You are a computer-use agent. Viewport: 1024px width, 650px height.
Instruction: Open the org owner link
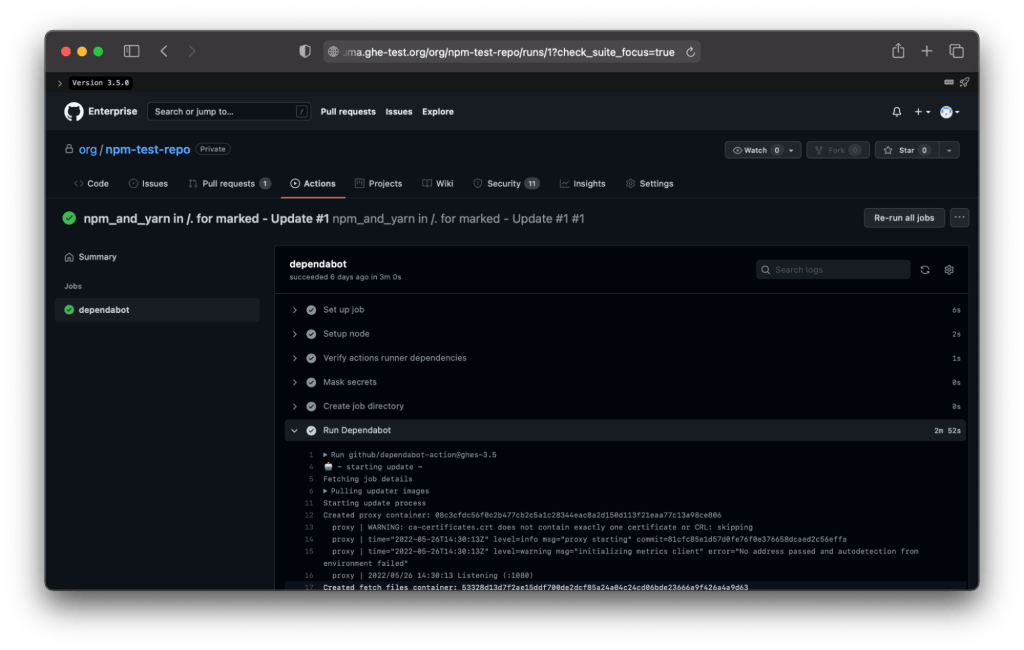[x=88, y=150]
